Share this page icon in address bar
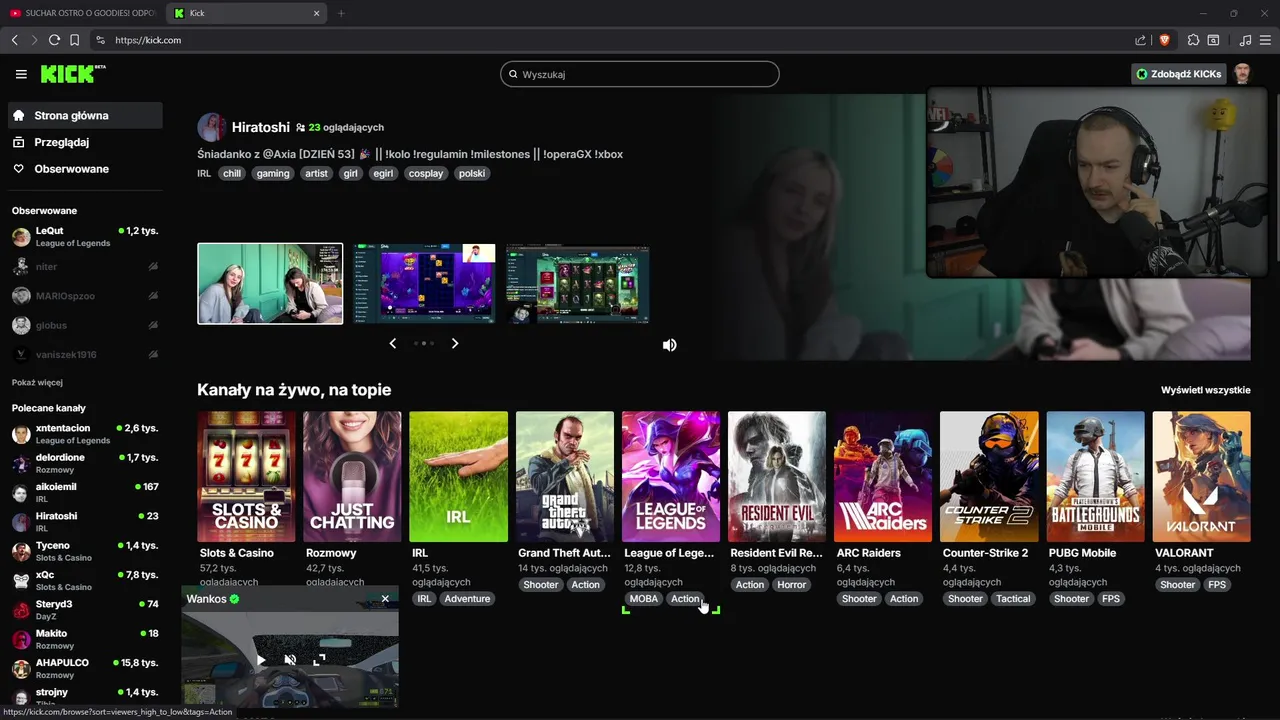Screen dimensions: 1280x720 click(x=1141, y=40)
